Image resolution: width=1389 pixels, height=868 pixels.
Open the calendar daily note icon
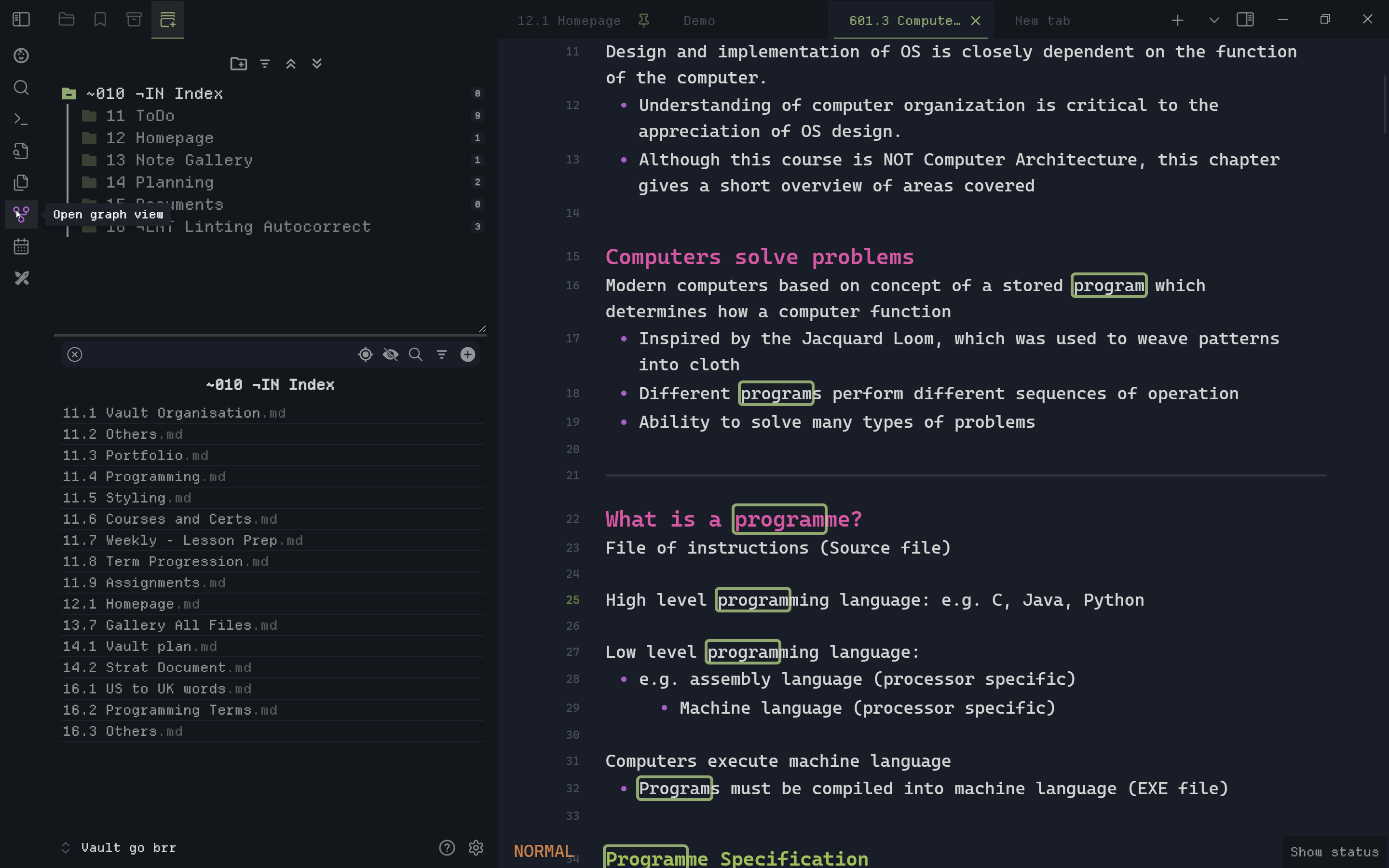click(x=21, y=246)
